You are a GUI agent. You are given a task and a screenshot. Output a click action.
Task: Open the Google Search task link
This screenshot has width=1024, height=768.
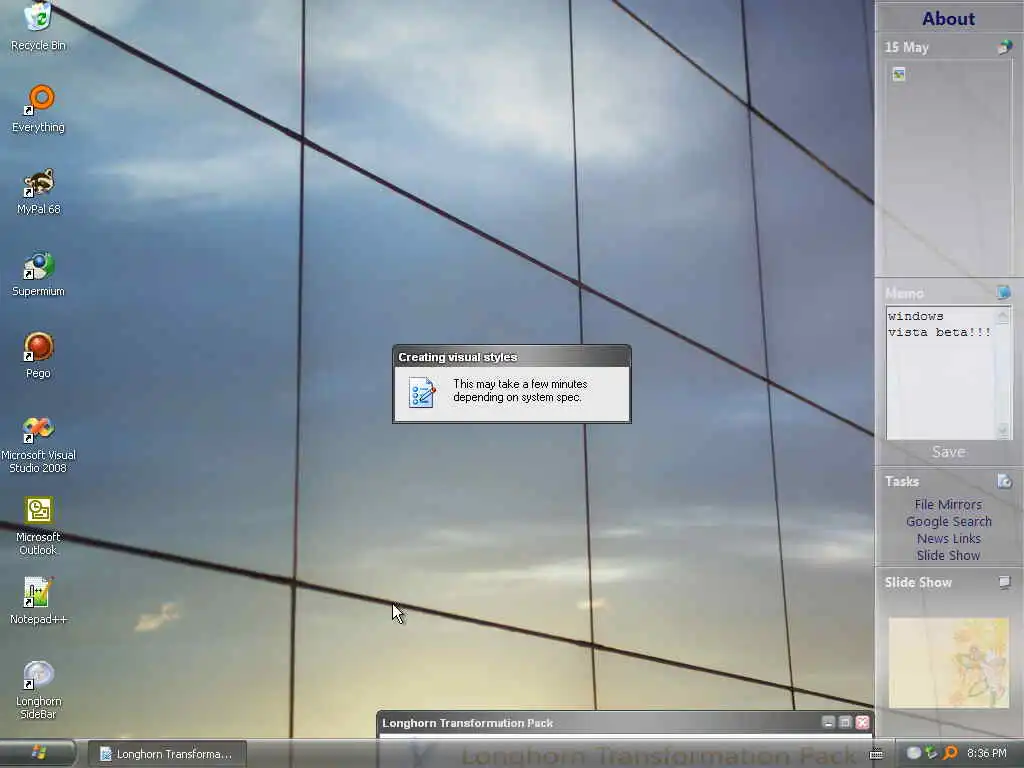pyautogui.click(x=948, y=521)
